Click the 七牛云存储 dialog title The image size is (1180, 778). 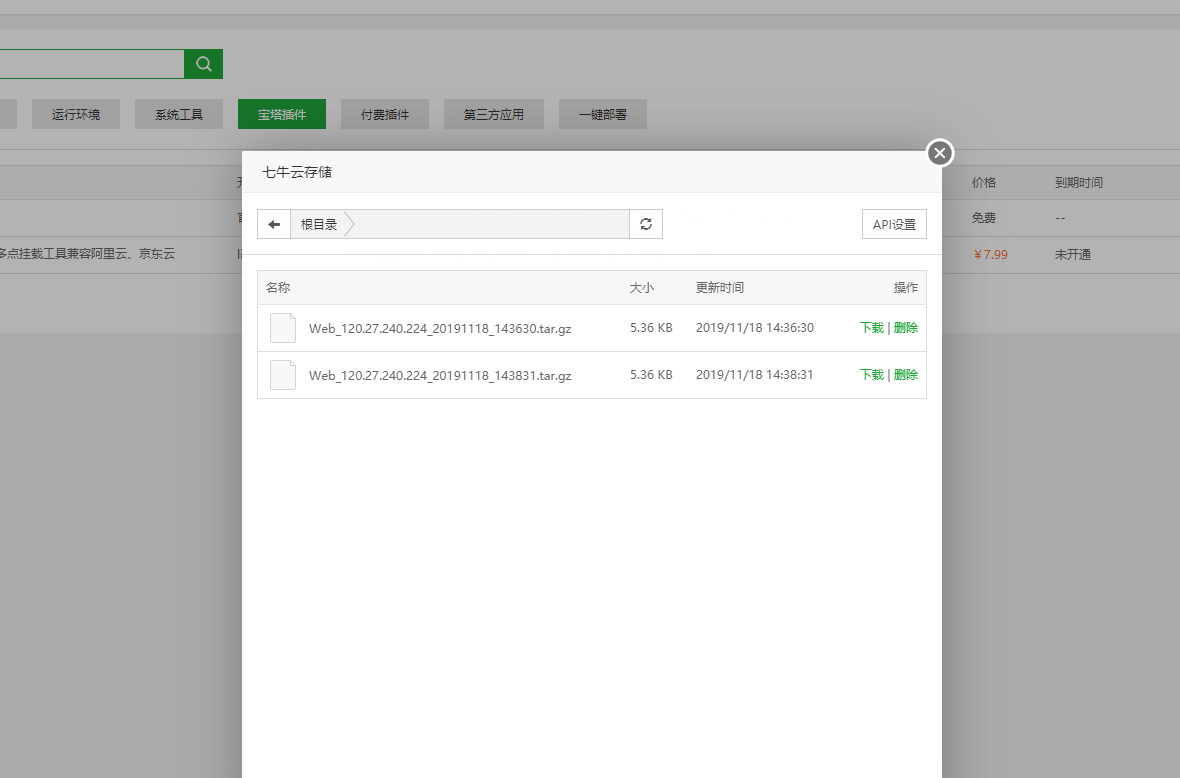[x=297, y=172]
